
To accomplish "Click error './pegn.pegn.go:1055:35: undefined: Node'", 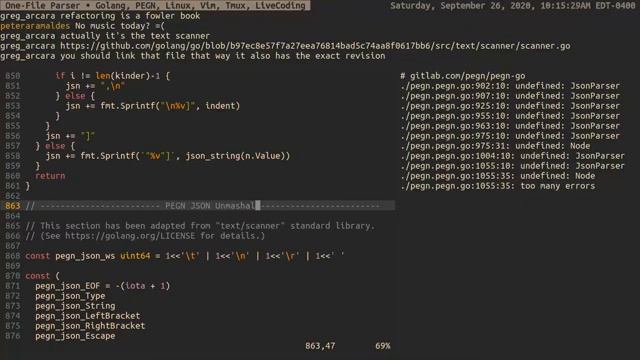I will [498, 176].
